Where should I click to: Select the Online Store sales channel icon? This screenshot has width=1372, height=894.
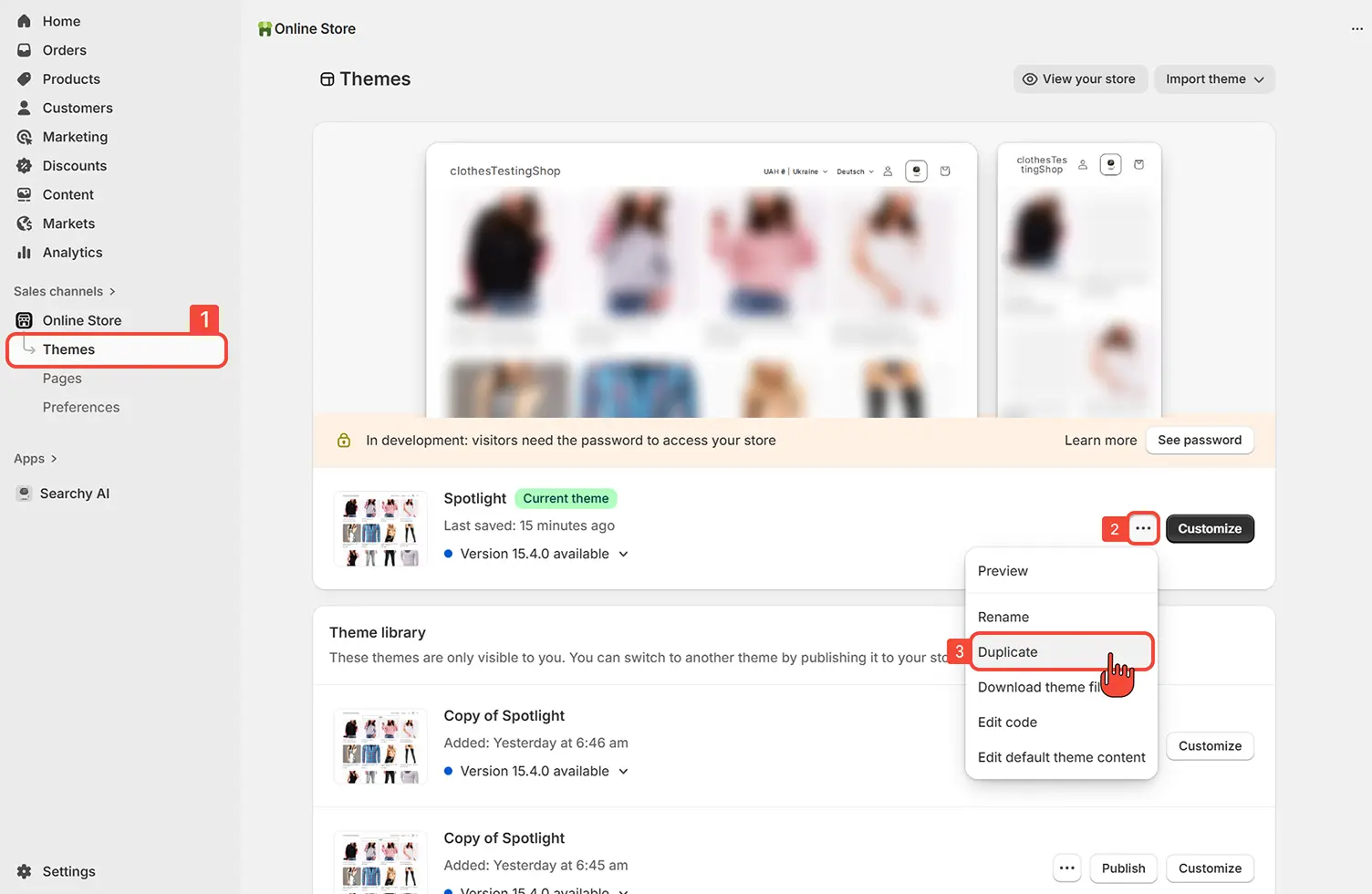(25, 320)
